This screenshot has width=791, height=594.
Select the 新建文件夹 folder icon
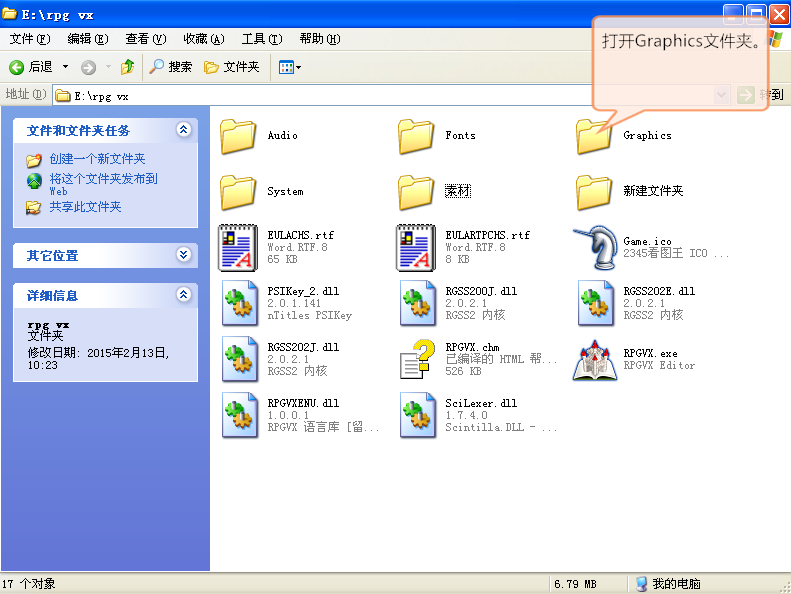pos(594,192)
